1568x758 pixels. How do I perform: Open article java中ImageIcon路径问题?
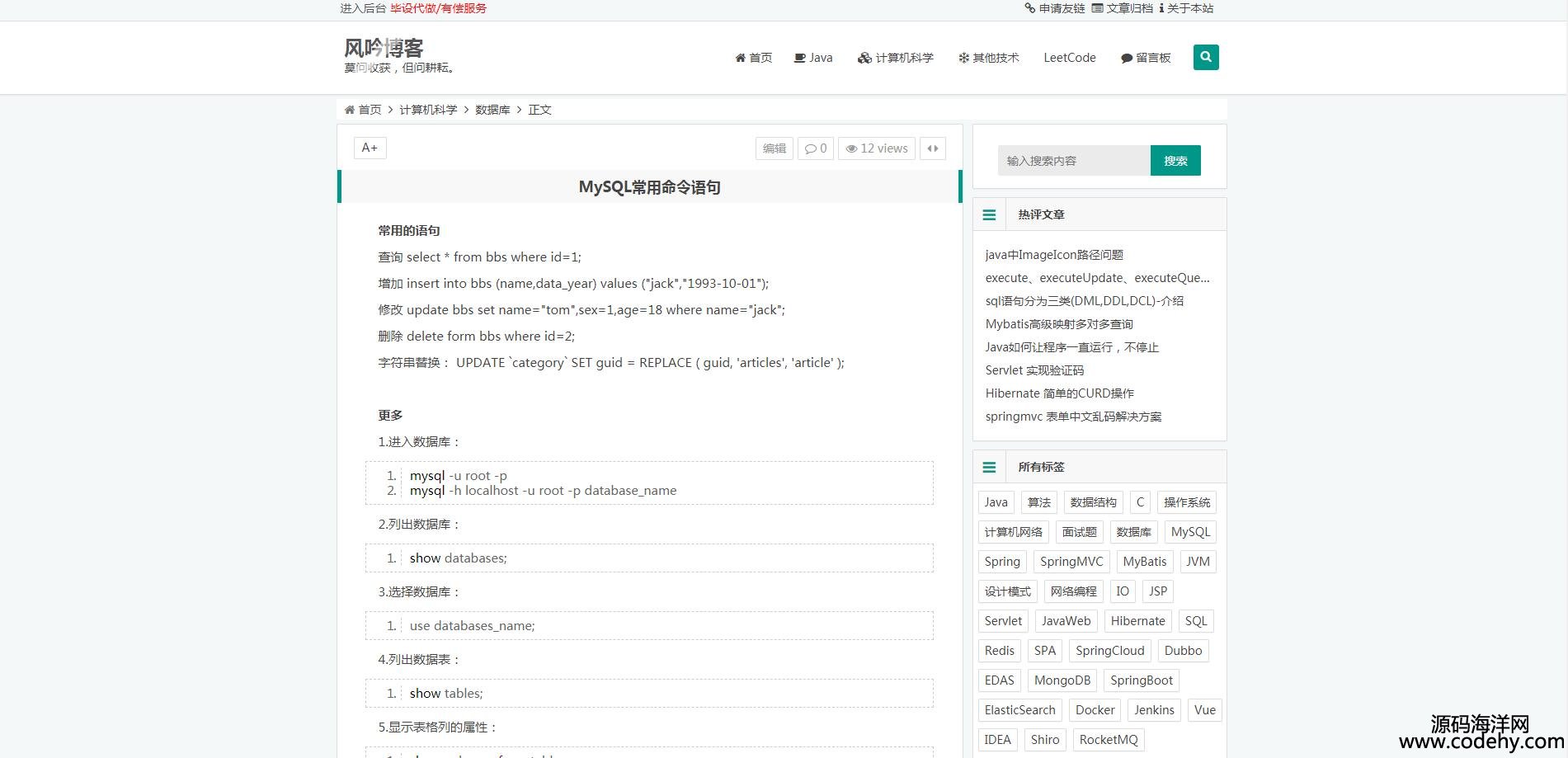pos(1054,255)
